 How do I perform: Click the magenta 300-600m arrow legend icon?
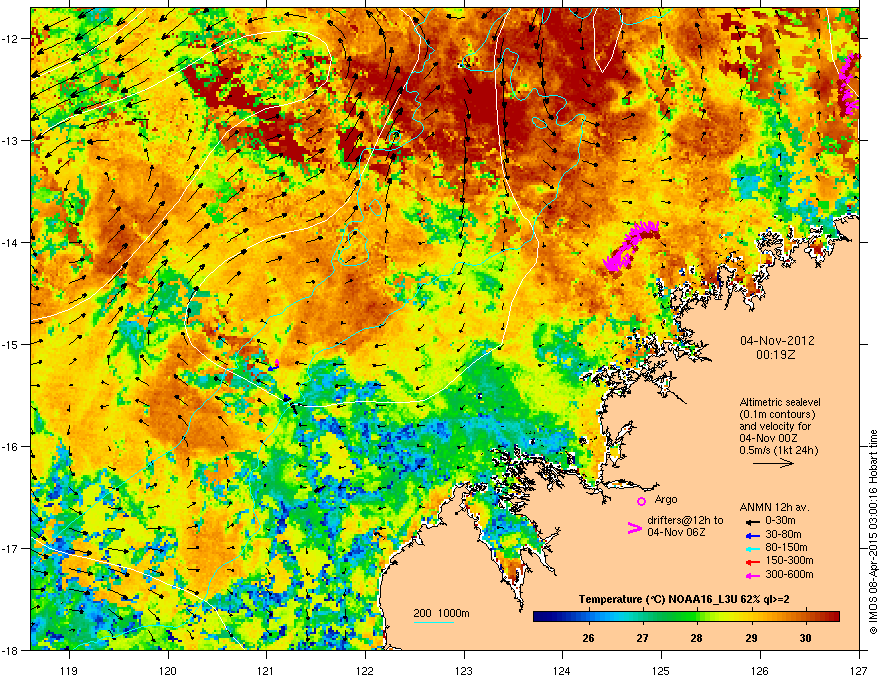pos(751,575)
